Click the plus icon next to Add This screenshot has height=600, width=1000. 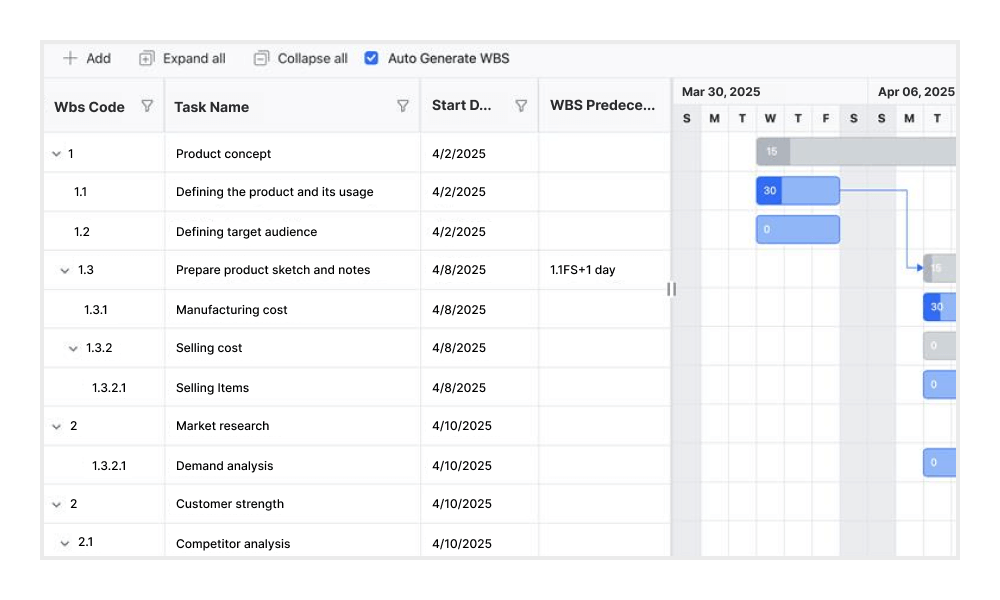click(x=68, y=58)
